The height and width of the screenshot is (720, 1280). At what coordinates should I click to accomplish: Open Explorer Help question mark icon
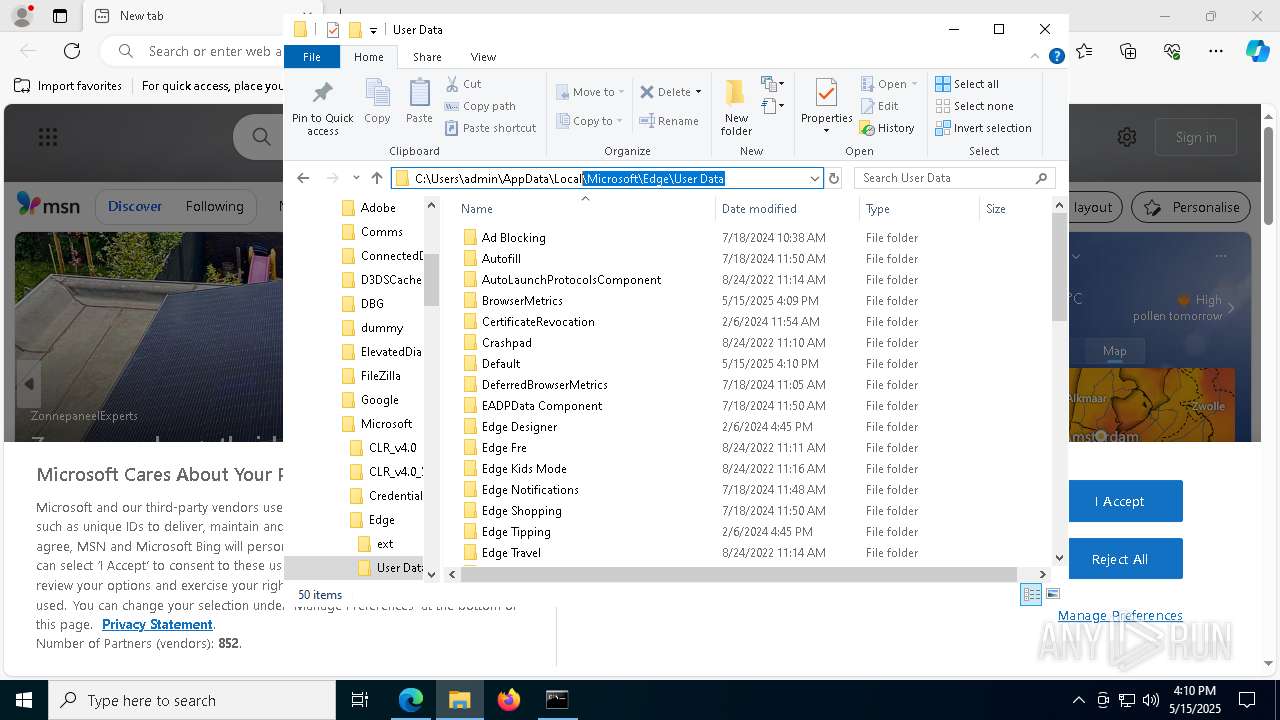[x=1056, y=57]
